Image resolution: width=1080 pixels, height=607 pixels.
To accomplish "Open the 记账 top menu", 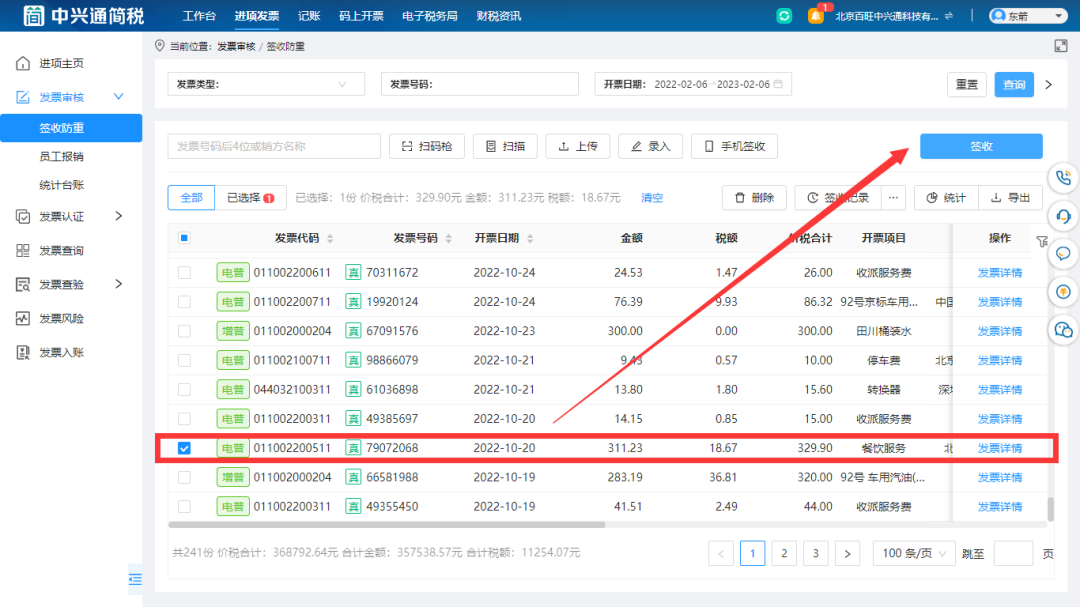I will [x=309, y=16].
